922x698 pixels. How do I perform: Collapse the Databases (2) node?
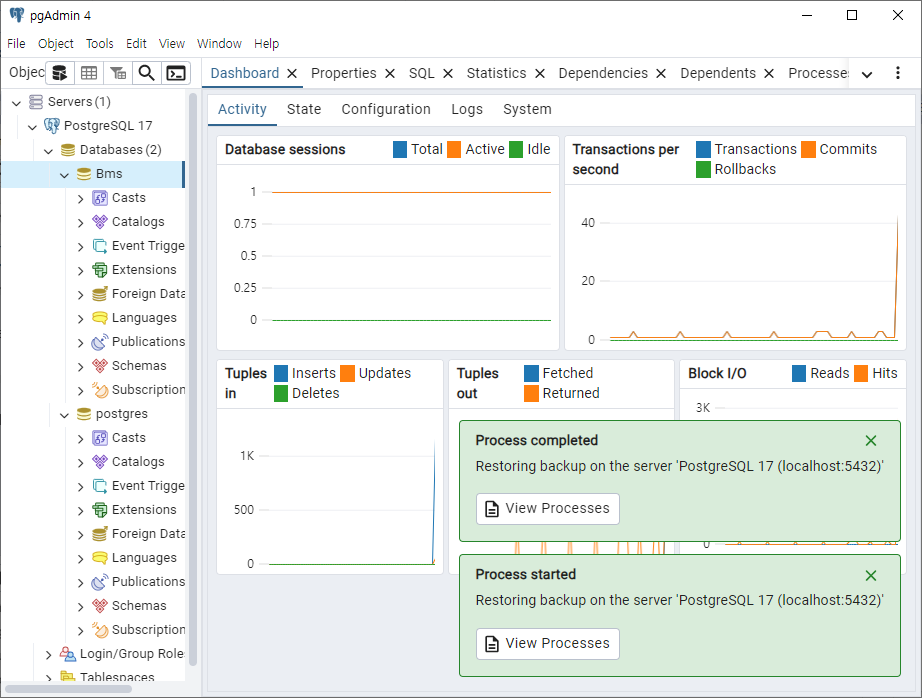coord(48,151)
